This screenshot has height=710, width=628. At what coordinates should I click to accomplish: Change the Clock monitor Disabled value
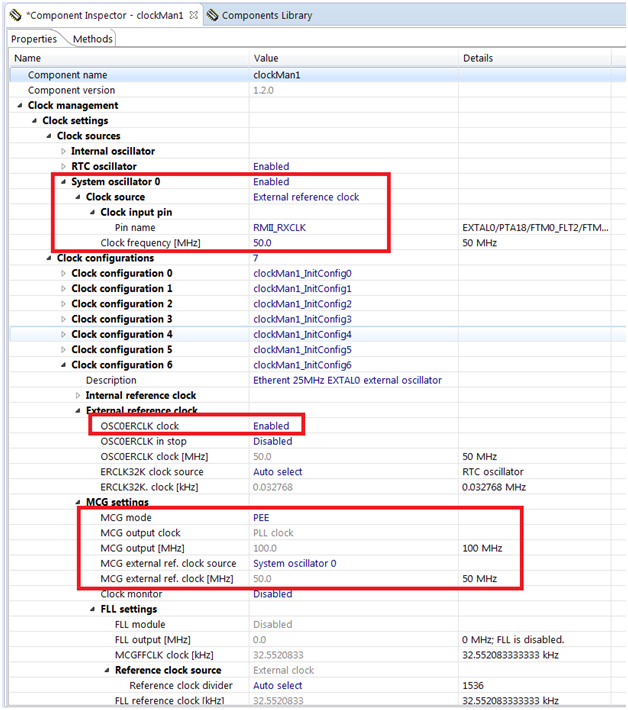[x=273, y=594]
